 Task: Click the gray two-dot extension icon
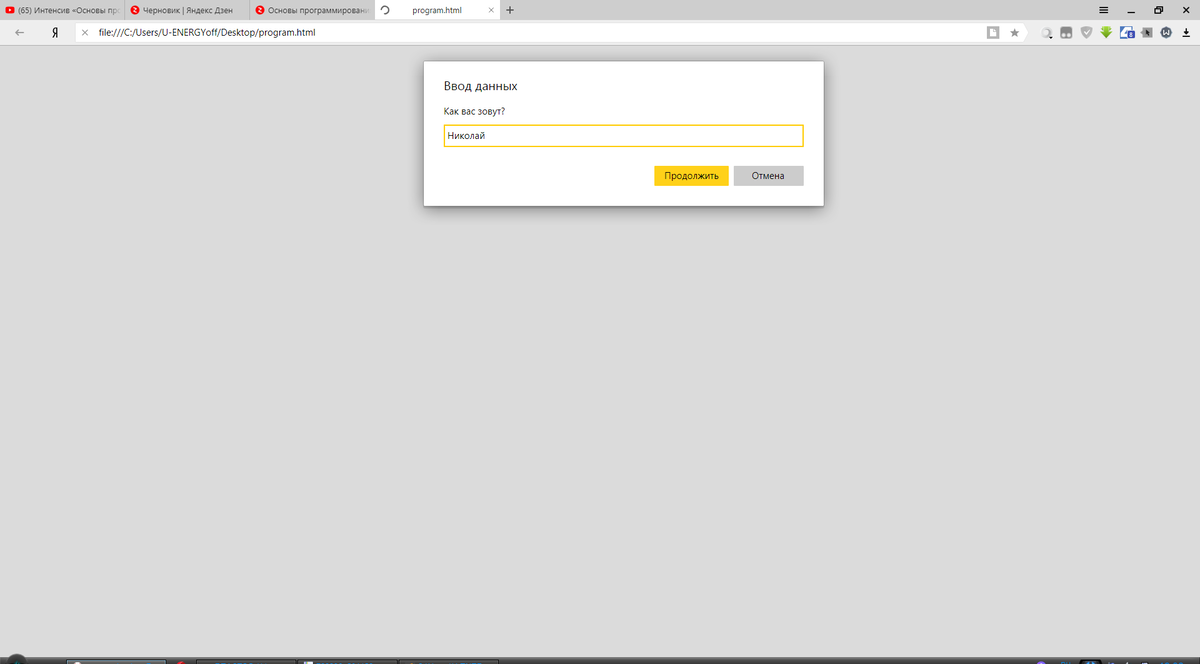(1066, 33)
